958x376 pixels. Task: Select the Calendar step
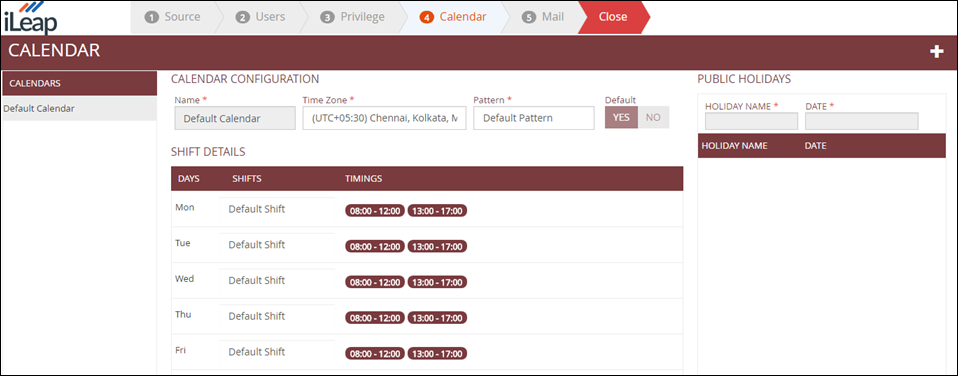point(453,17)
